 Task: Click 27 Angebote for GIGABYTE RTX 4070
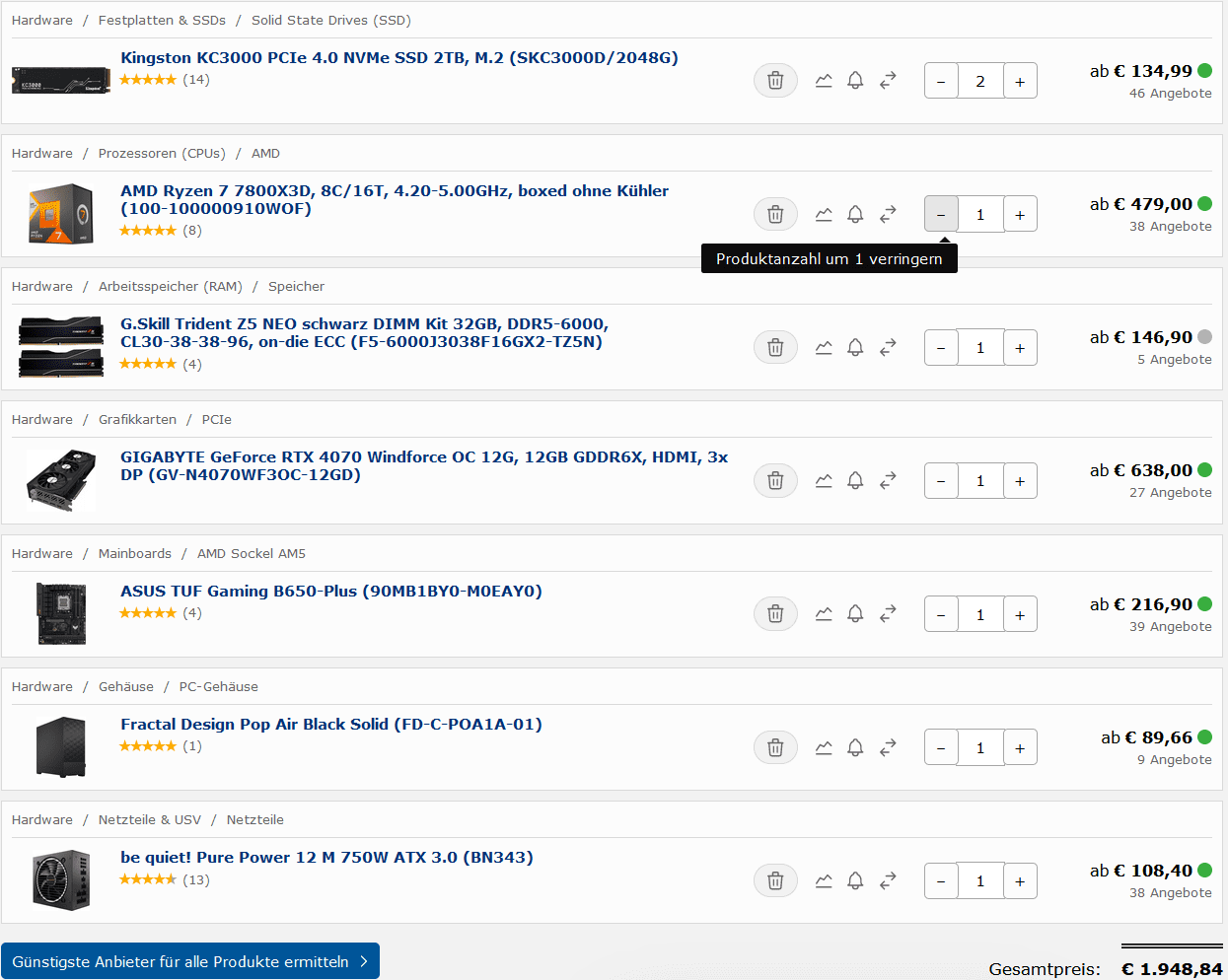click(x=1171, y=493)
